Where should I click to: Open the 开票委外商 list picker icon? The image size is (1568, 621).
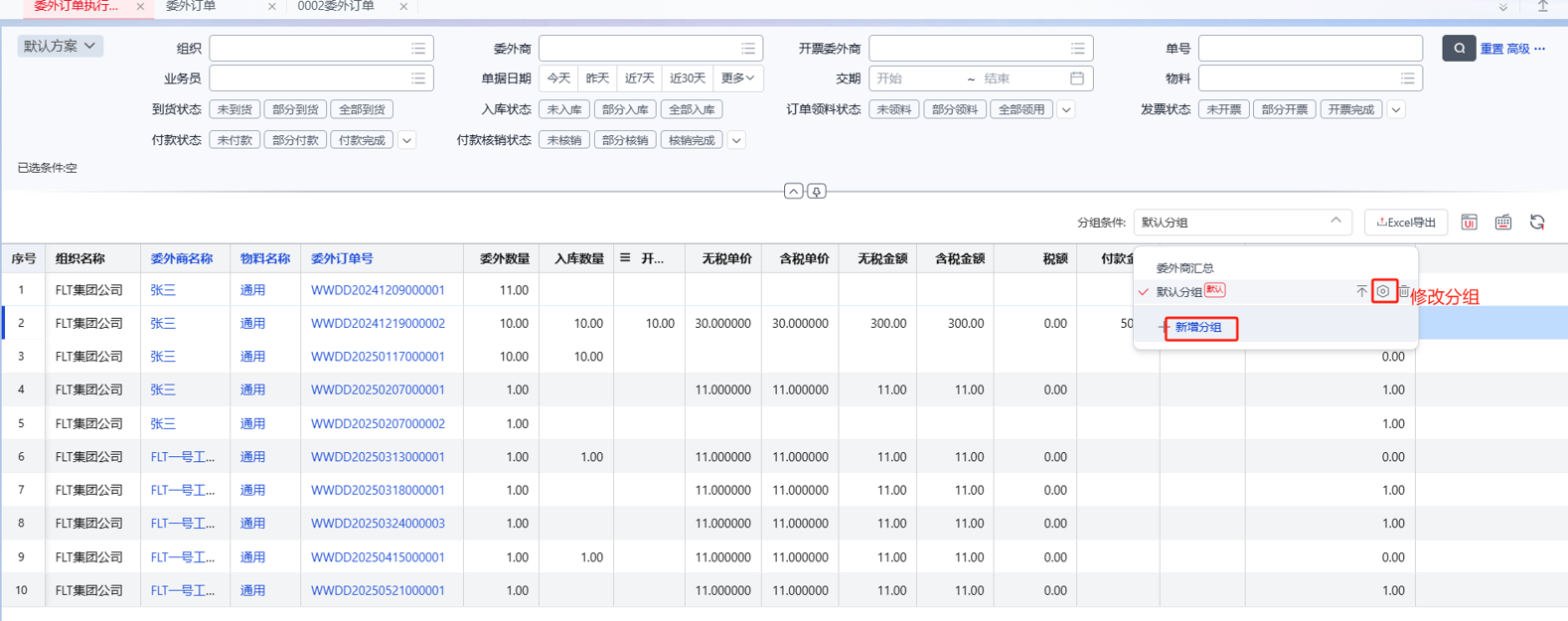[x=1078, y=48]
